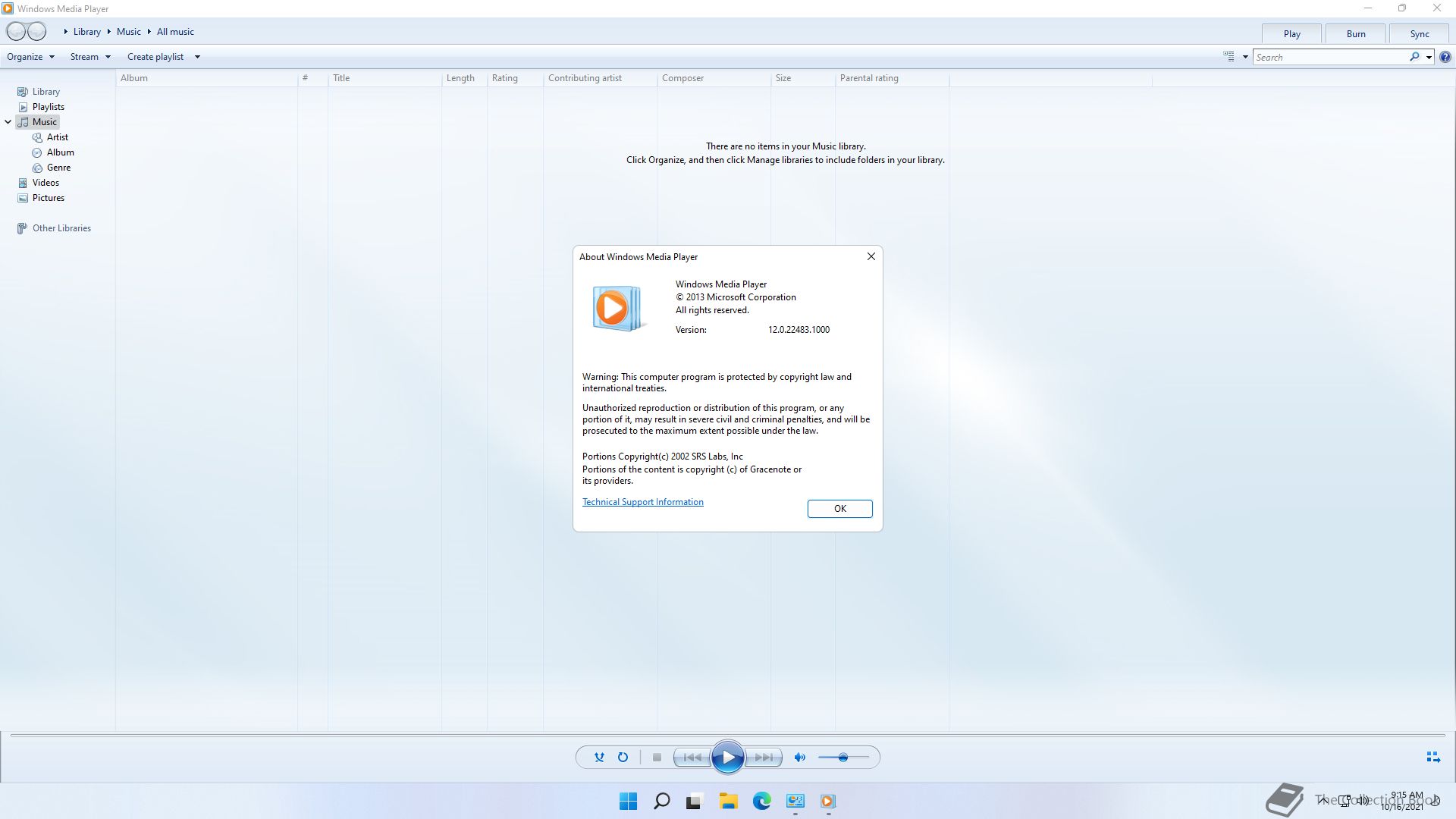Viewport: 1456px width, 819px height.
Task: Sort by the Composer column header
Action: point(714,78)
